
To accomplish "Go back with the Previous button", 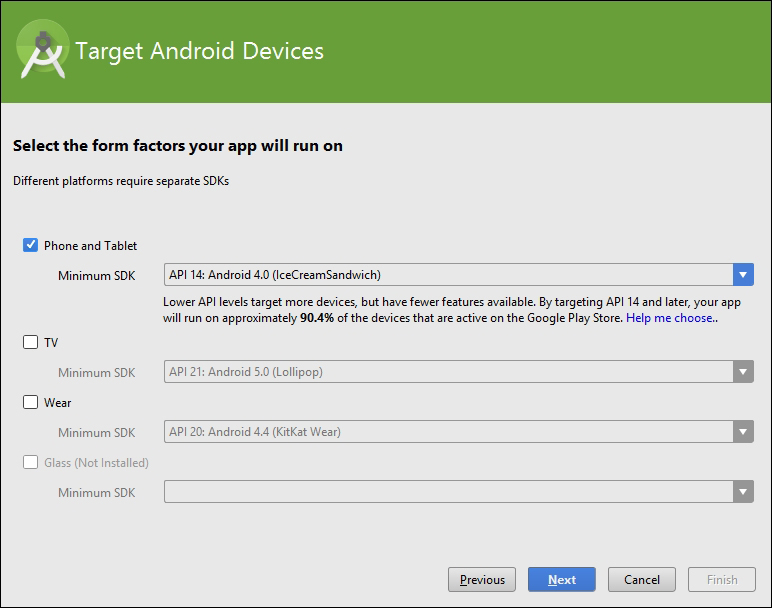I will coord(482,579).
